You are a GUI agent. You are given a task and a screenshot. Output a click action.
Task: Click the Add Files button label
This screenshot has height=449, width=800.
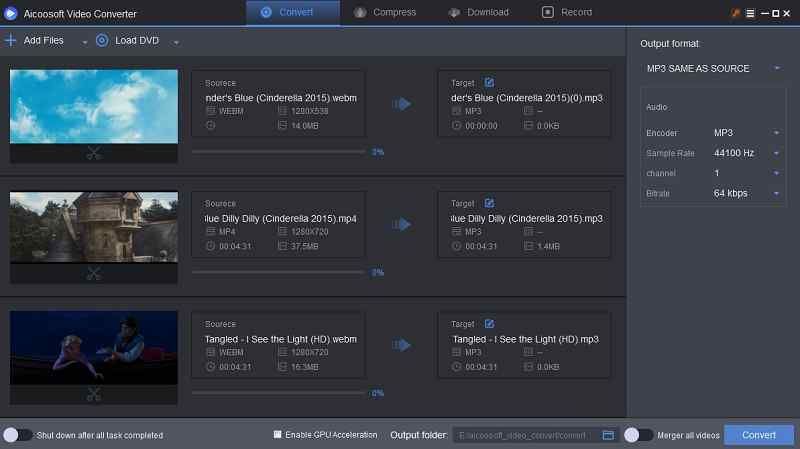click(x=43, y=40)
